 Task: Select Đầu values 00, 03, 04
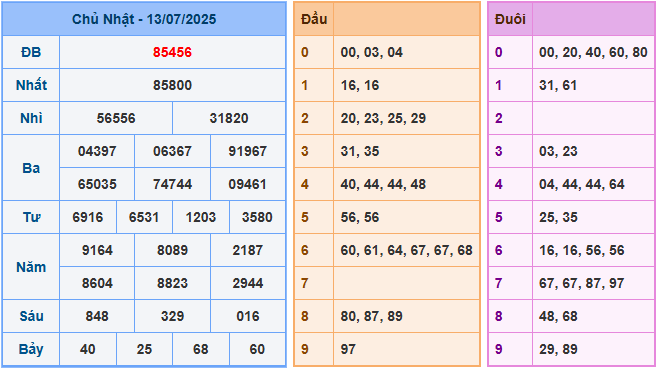[x=372, y=52]
